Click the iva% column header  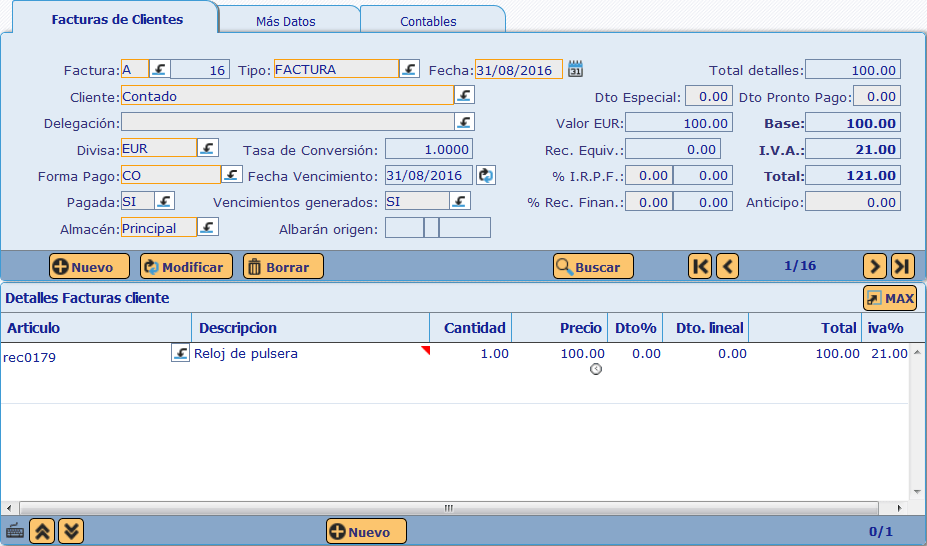[885, 328]
